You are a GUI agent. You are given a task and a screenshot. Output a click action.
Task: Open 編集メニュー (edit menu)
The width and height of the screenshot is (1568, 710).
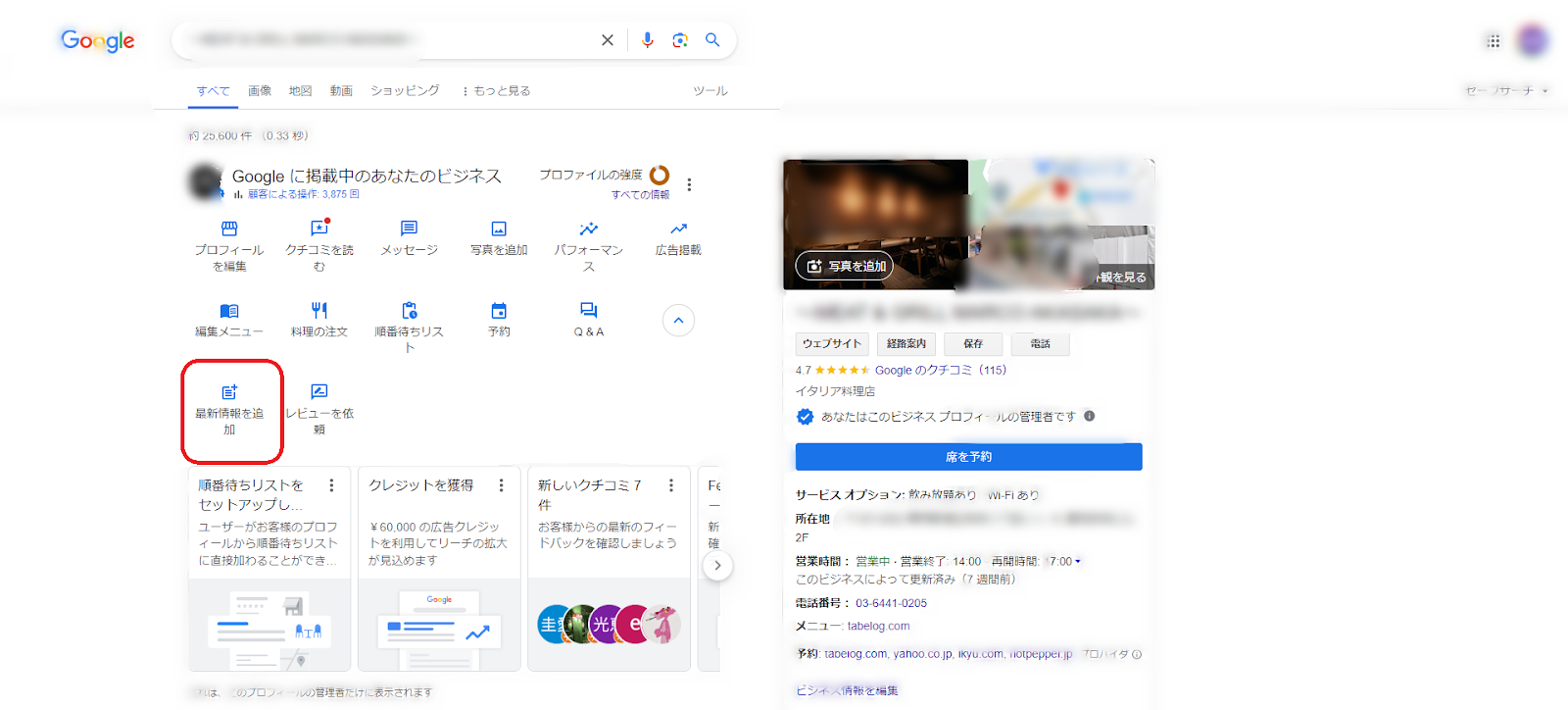click(x=229, y=320)
